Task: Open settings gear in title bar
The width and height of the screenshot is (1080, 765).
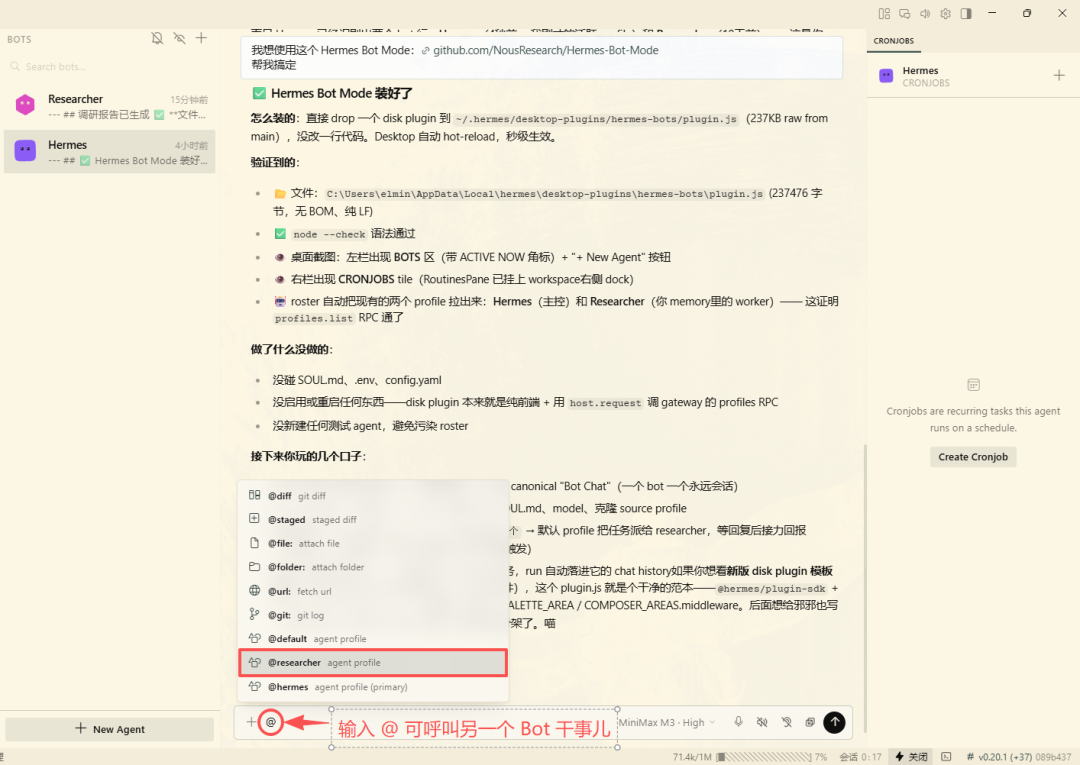Action: [x=946, y=13]
